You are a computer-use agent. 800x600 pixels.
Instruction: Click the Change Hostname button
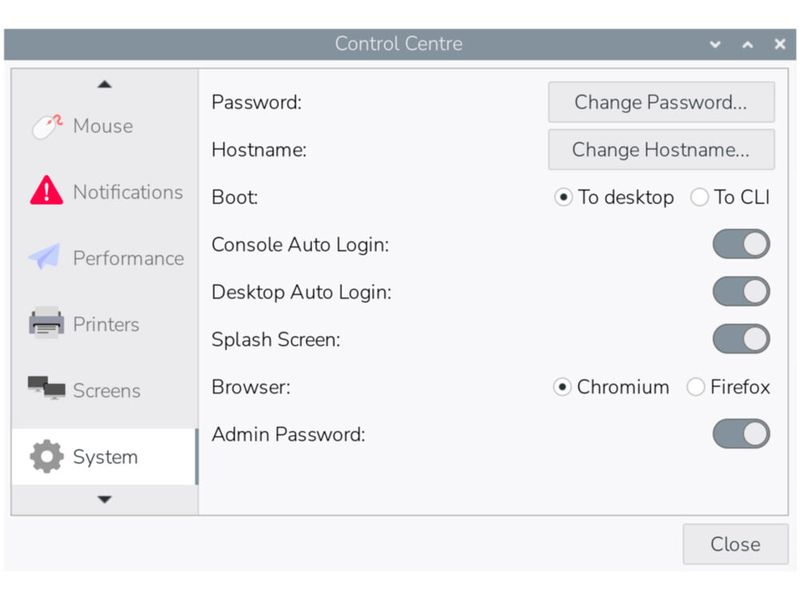click(661, 149)
